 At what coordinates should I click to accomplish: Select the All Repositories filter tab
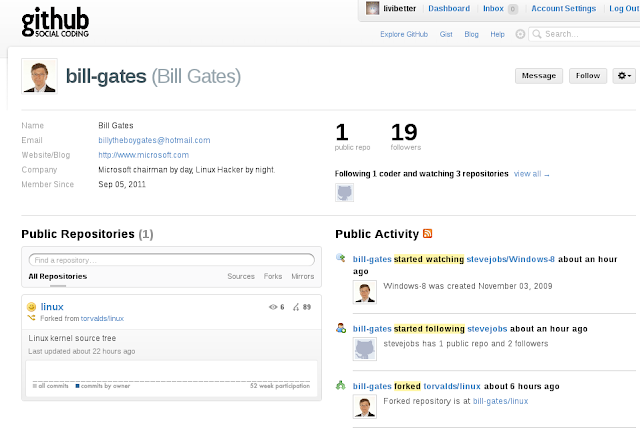click(x=57, y=276)
